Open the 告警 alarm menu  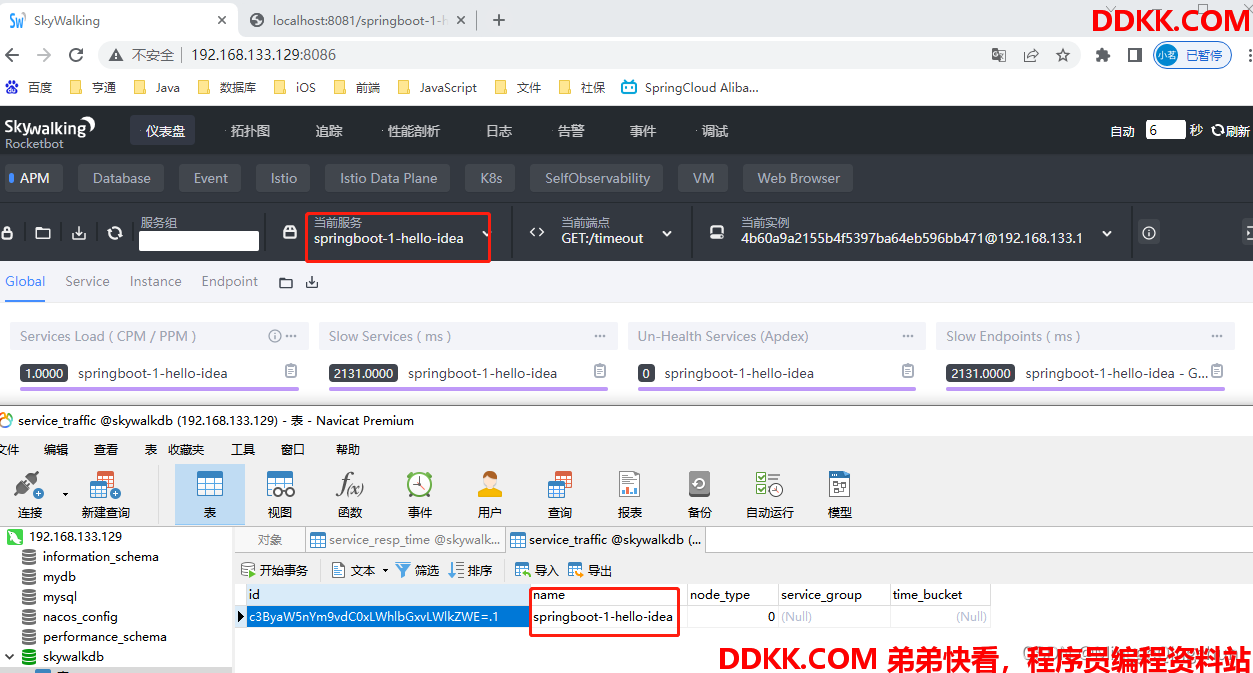[x=571, y=131]
